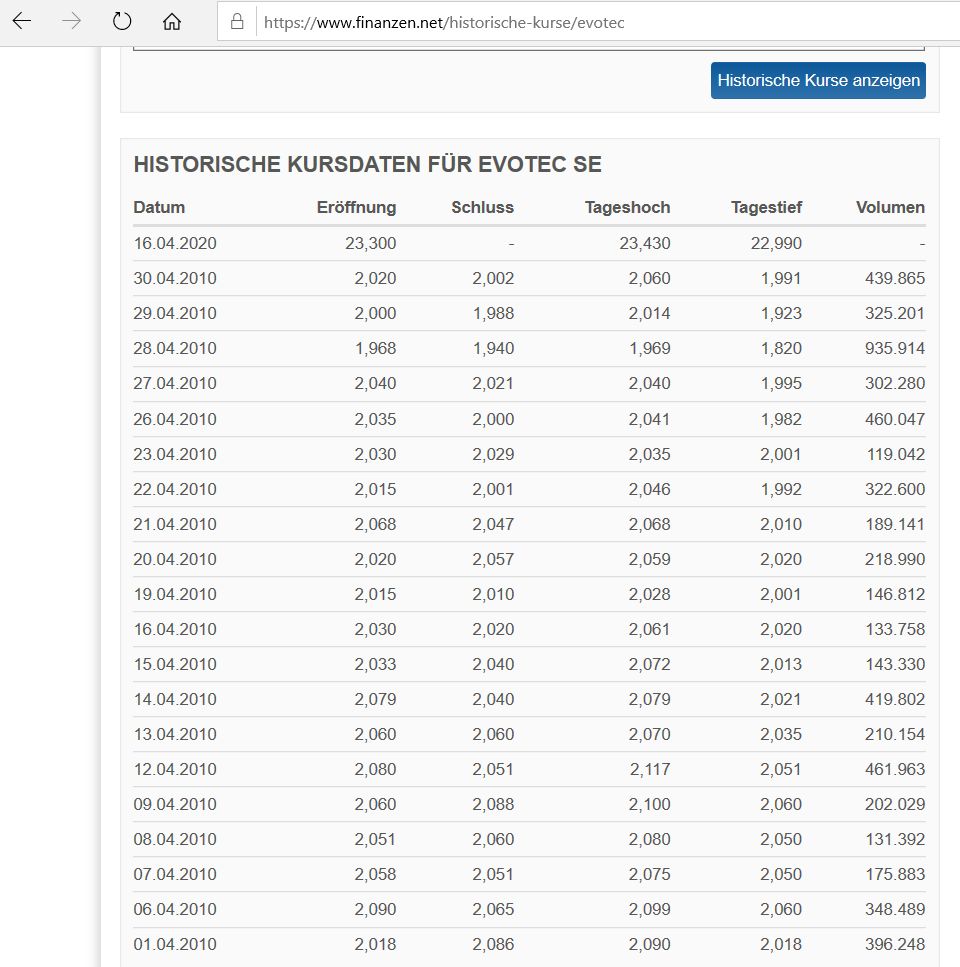Viewport: 960px width, 967px height.
Task: Open the browser home page icon
Action: (172, 22)
